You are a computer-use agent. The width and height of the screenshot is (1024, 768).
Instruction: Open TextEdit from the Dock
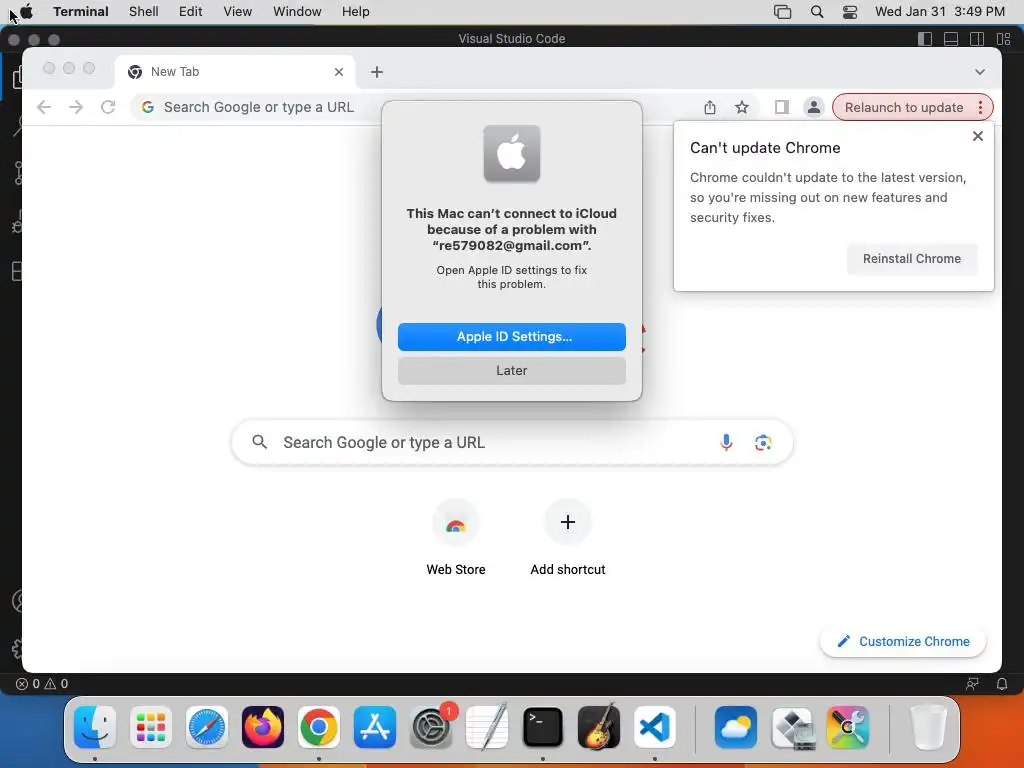click(x=487, y=727)
